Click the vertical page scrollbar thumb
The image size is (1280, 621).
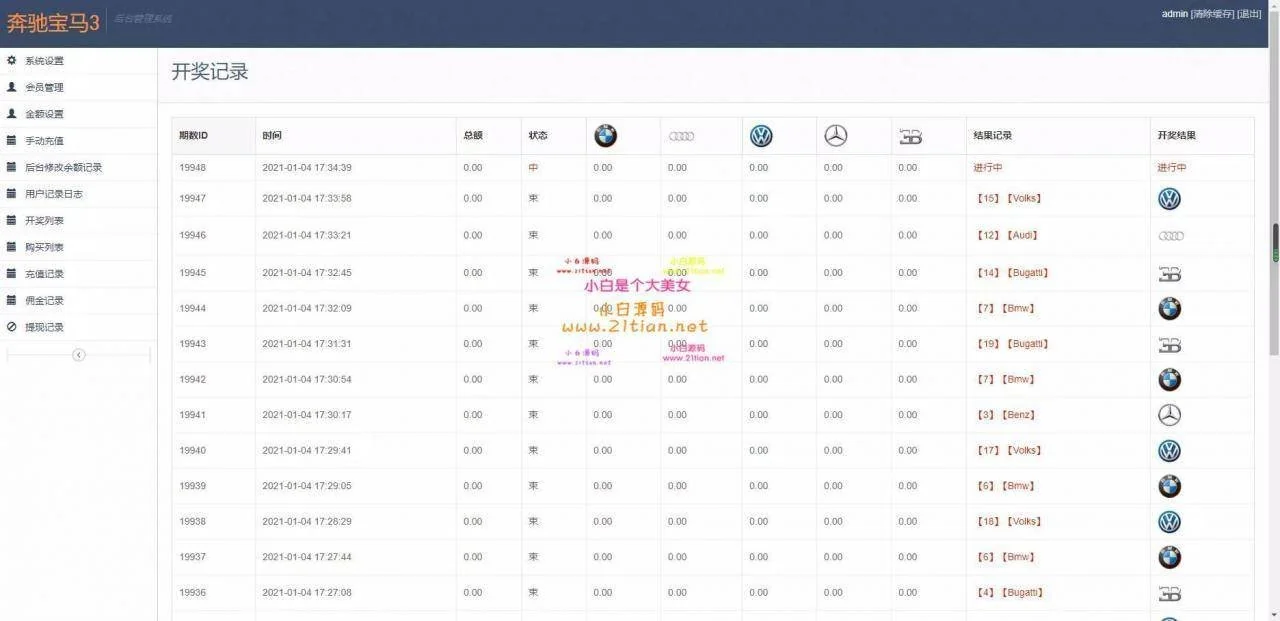(1275, 242)
